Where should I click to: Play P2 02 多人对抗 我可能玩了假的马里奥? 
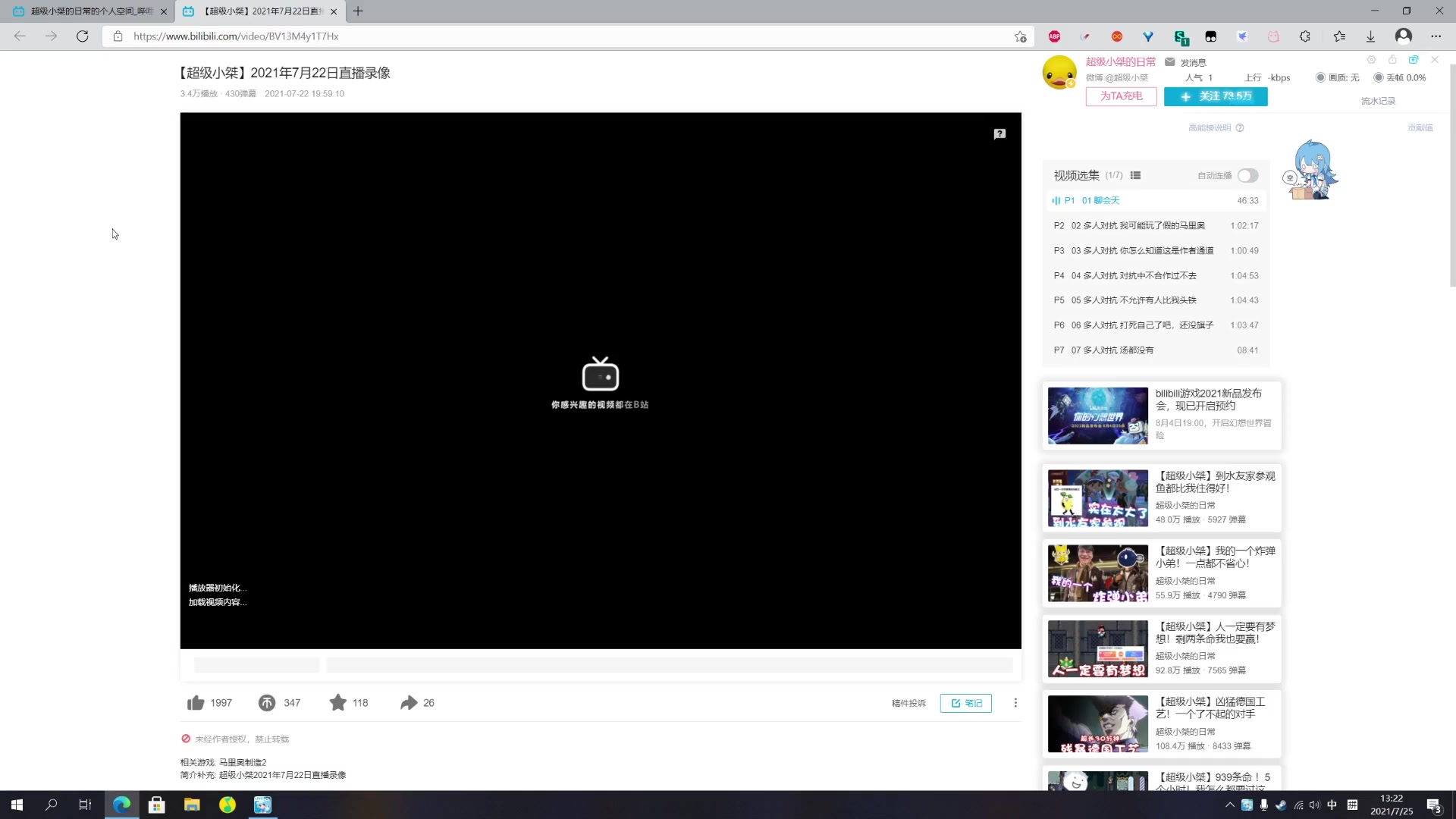(1156, 225)
